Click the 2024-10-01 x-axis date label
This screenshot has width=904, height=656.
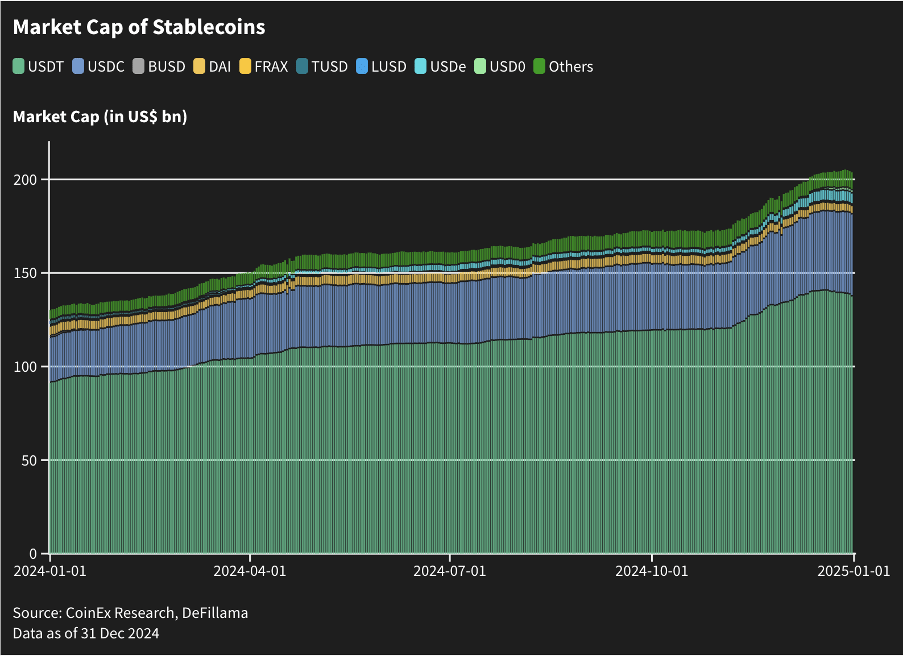point(652,571)
